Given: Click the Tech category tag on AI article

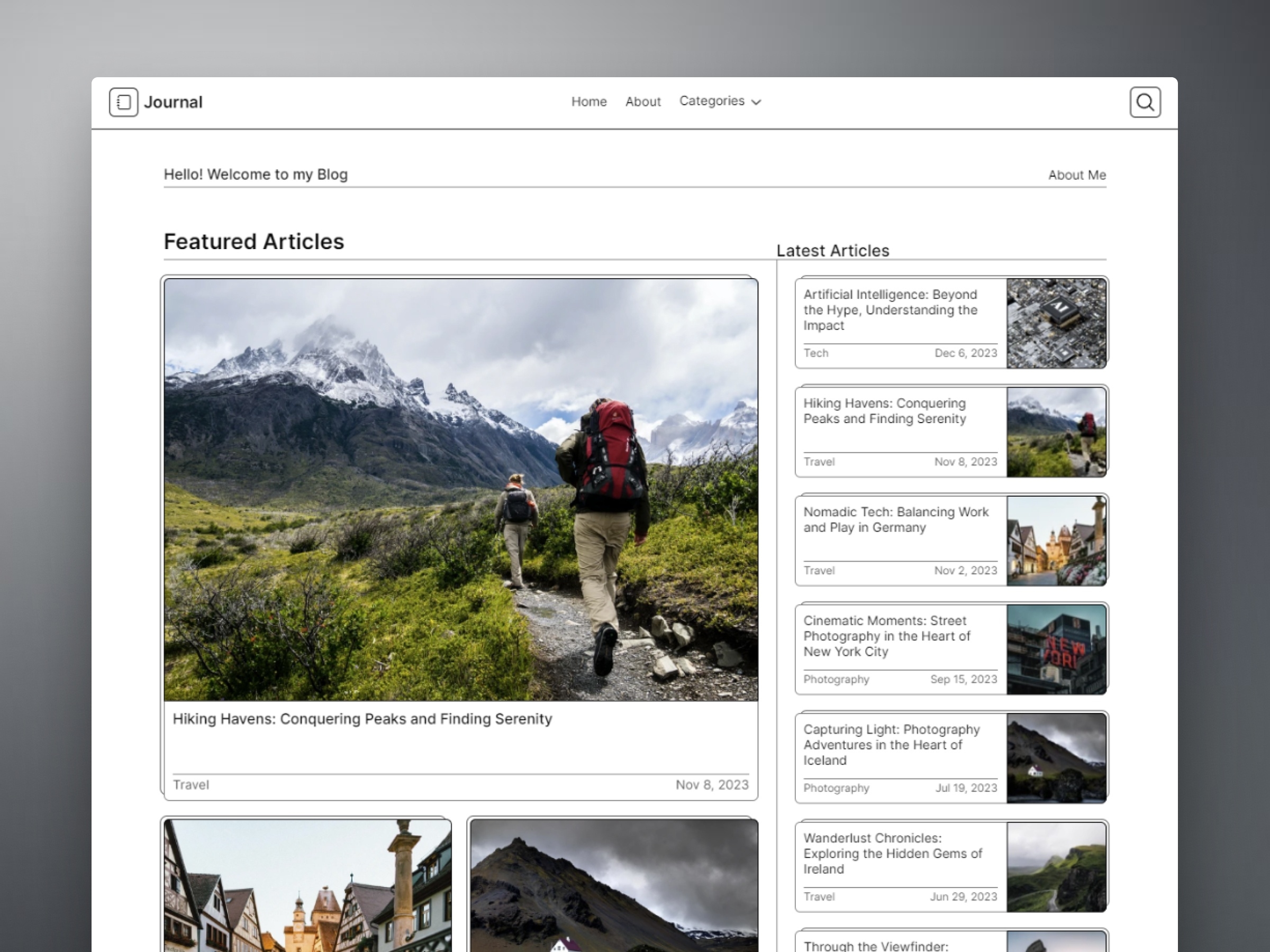Looking at the screenshot, I should (817, 352).
